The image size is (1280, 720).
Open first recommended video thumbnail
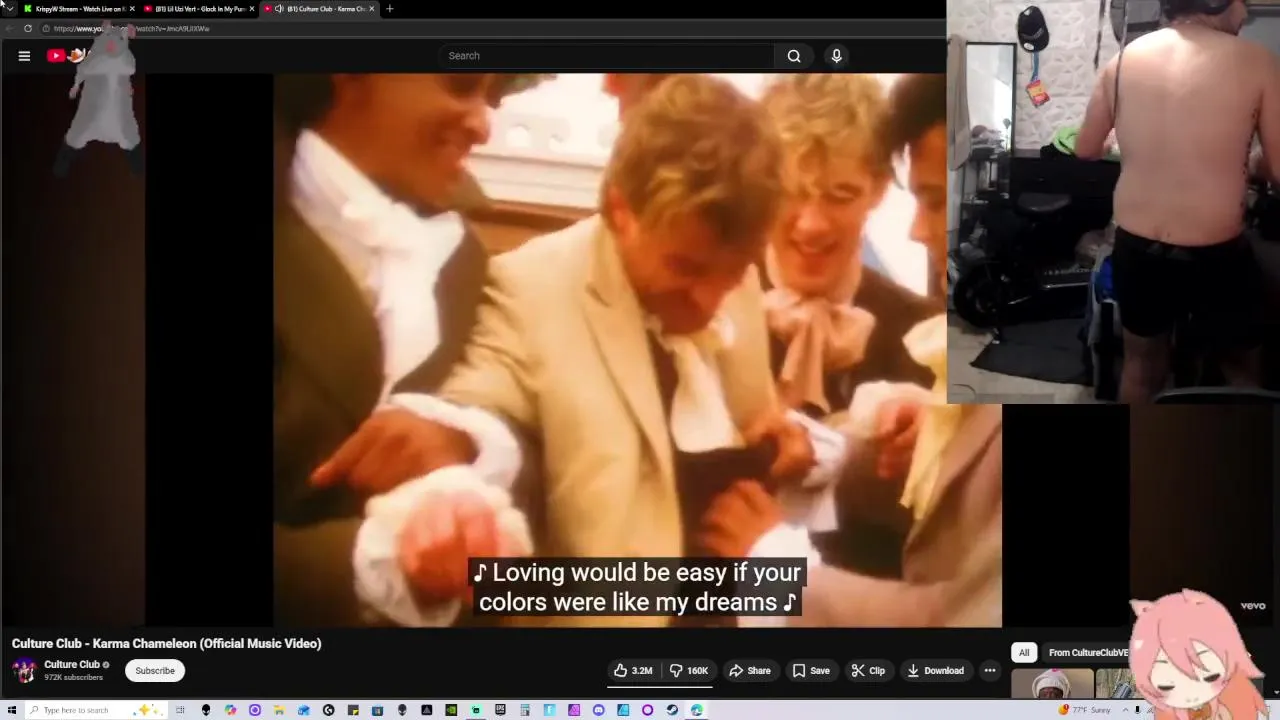coord(1052,685)
